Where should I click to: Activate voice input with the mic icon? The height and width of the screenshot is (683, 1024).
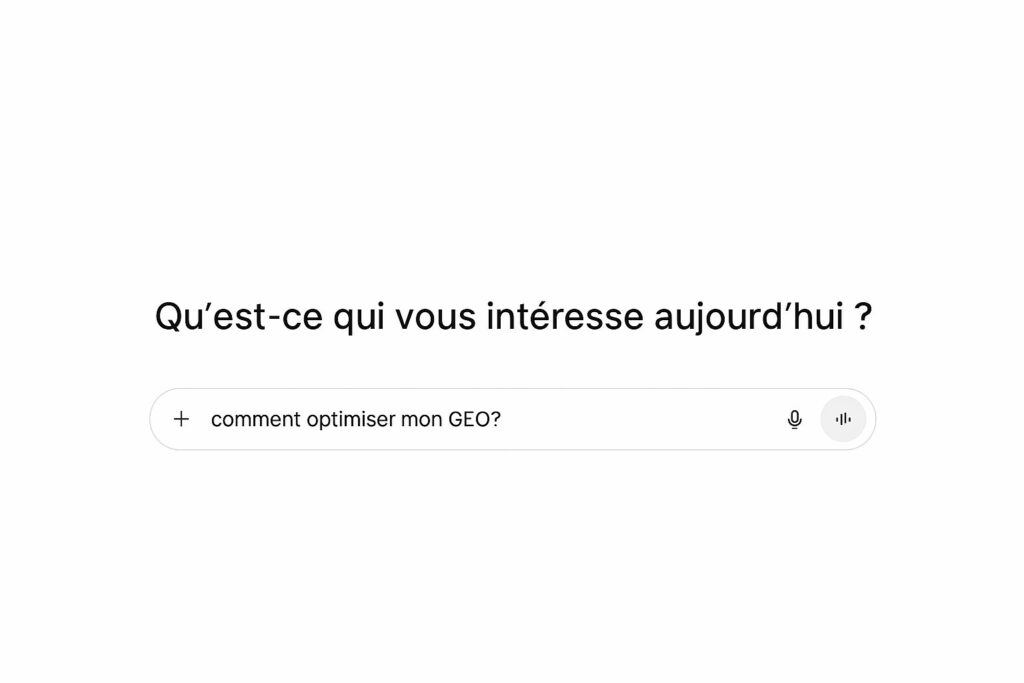[794, 419]
